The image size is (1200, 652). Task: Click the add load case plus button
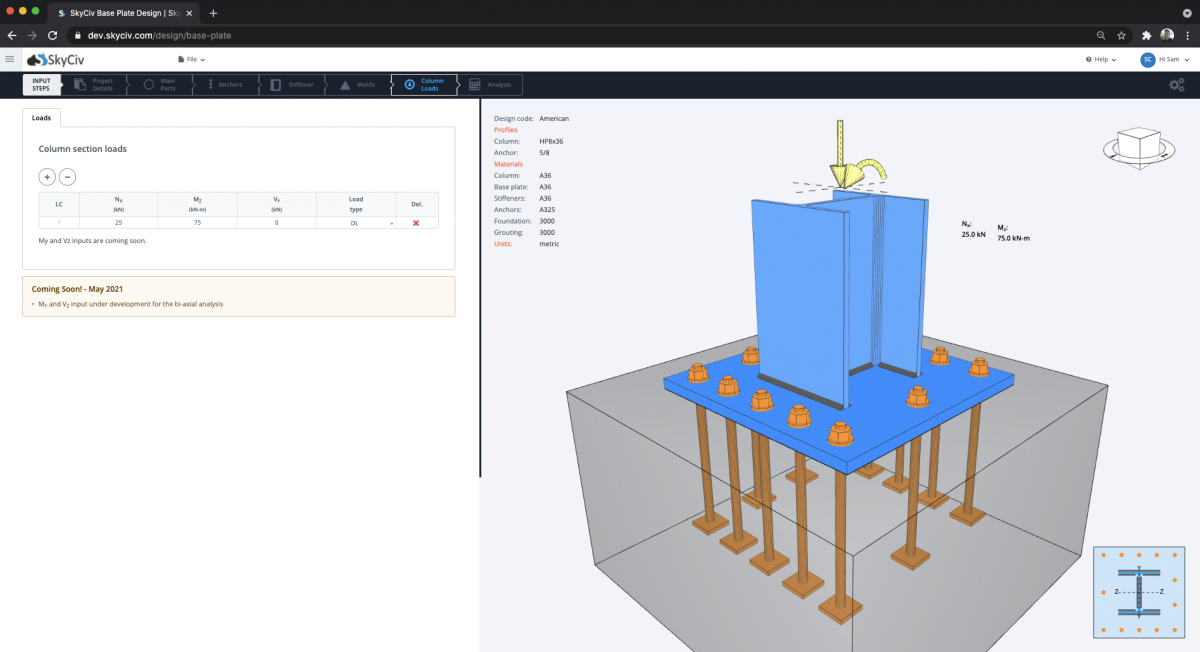click(x=47, y=177)
